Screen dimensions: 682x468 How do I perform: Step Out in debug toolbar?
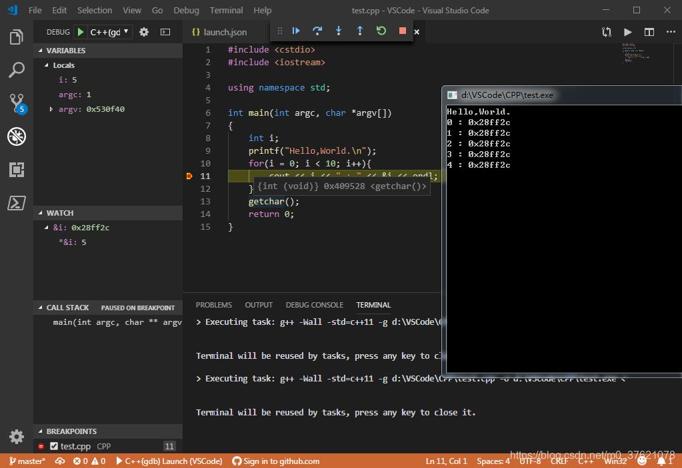click(360, 31)
